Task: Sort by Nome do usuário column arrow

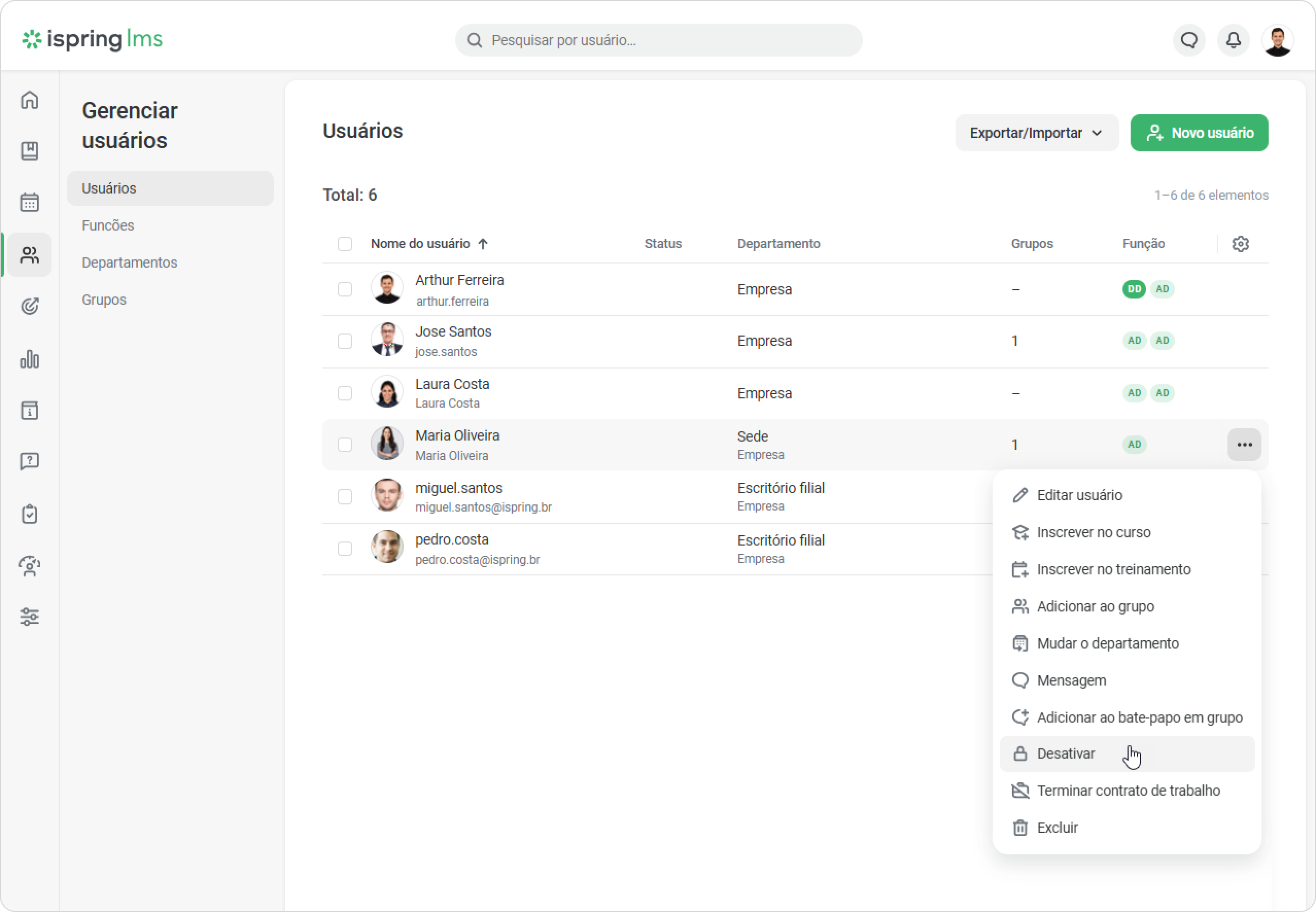Action: coord(483,244)
